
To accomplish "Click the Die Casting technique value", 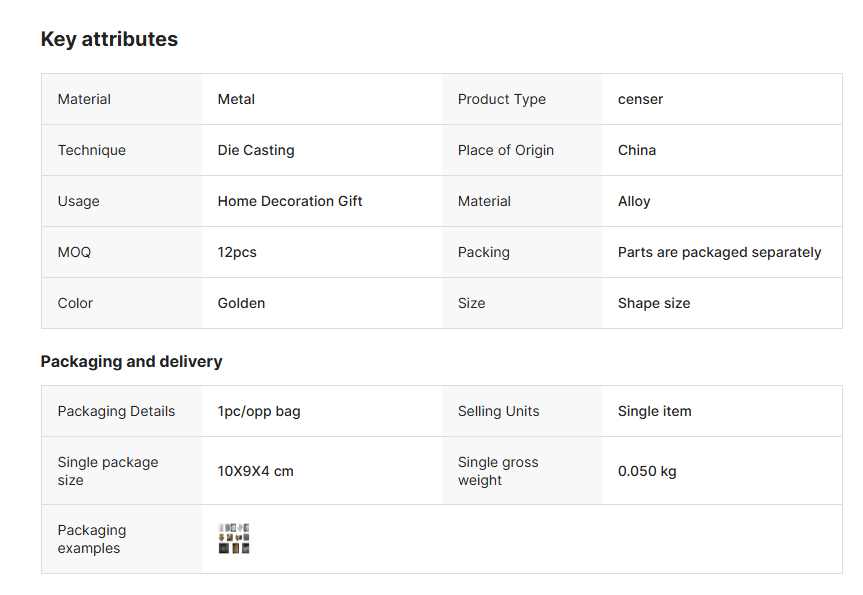I will [x=256, y=150].
